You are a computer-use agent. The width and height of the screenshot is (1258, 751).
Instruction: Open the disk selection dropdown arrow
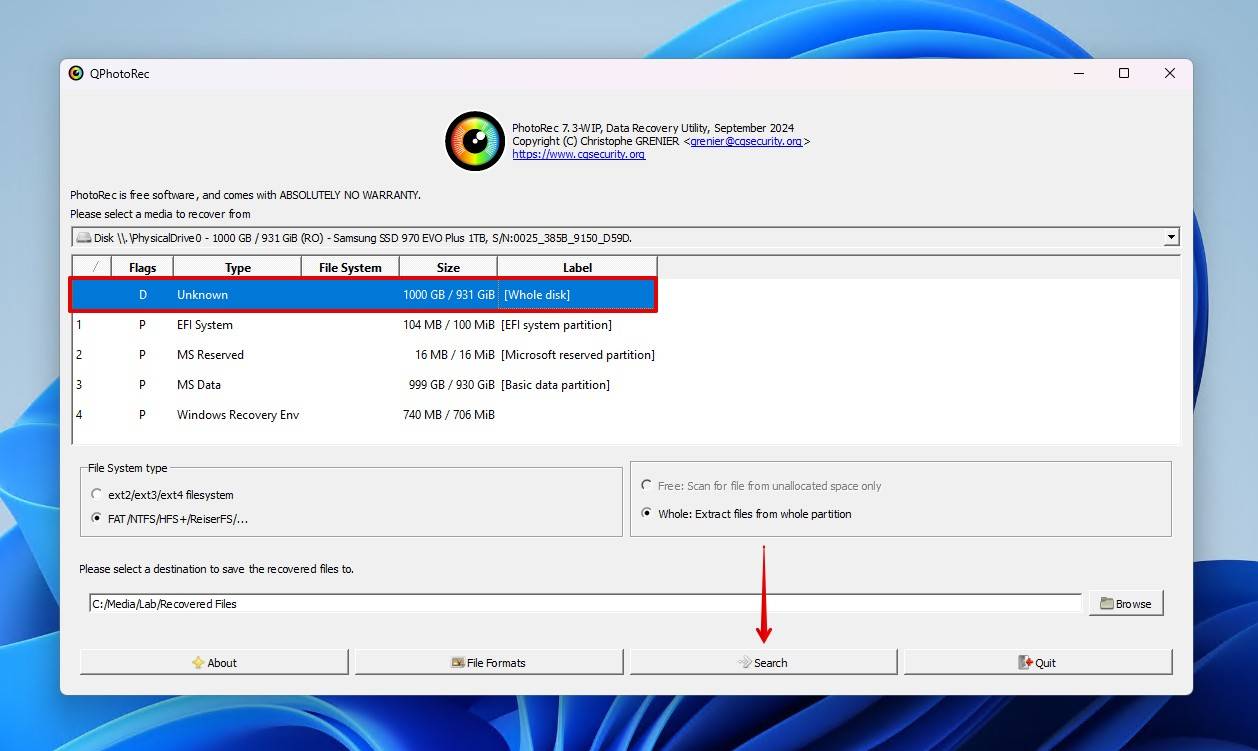[x=1171, y=237]
